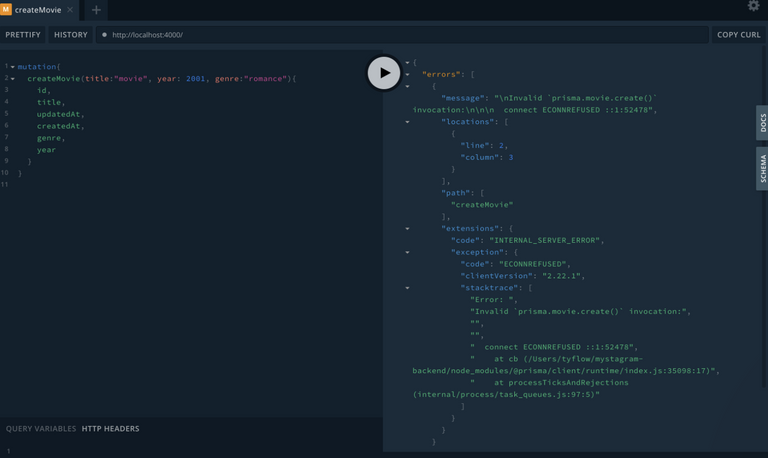Run the mutation with the play button
Image resolution: width=768 pixels, height=458 pixels.
pyautogui.click(x=384, y=73)
